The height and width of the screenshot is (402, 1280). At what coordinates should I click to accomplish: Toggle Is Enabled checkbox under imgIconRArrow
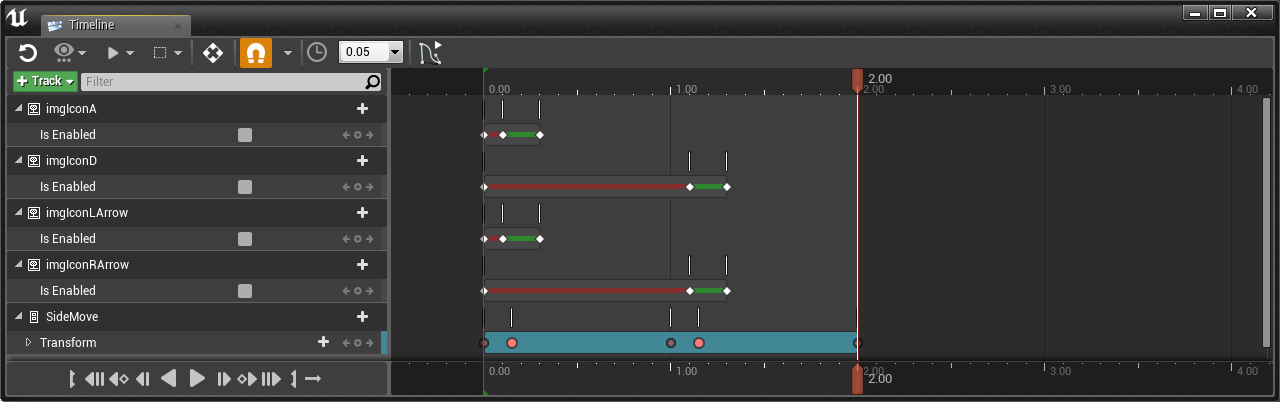click(245, 291)
